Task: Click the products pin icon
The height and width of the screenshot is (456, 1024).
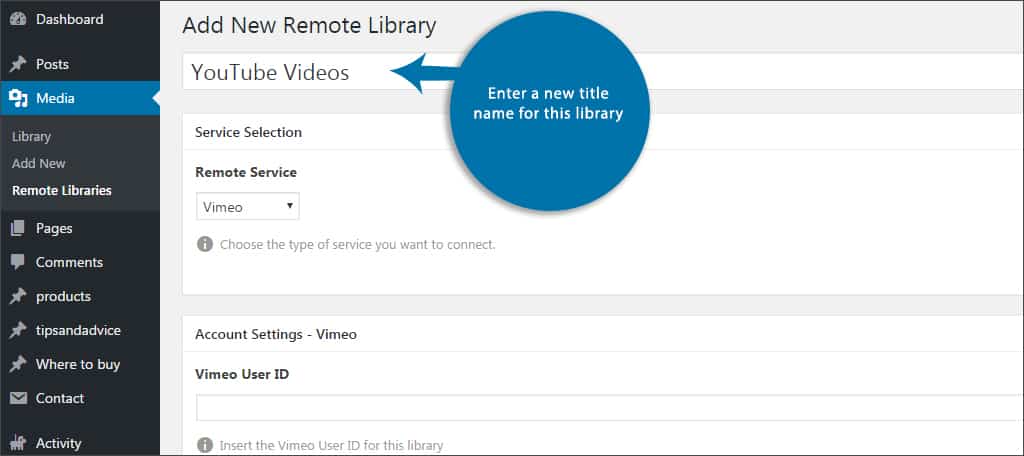Action: 18,296
